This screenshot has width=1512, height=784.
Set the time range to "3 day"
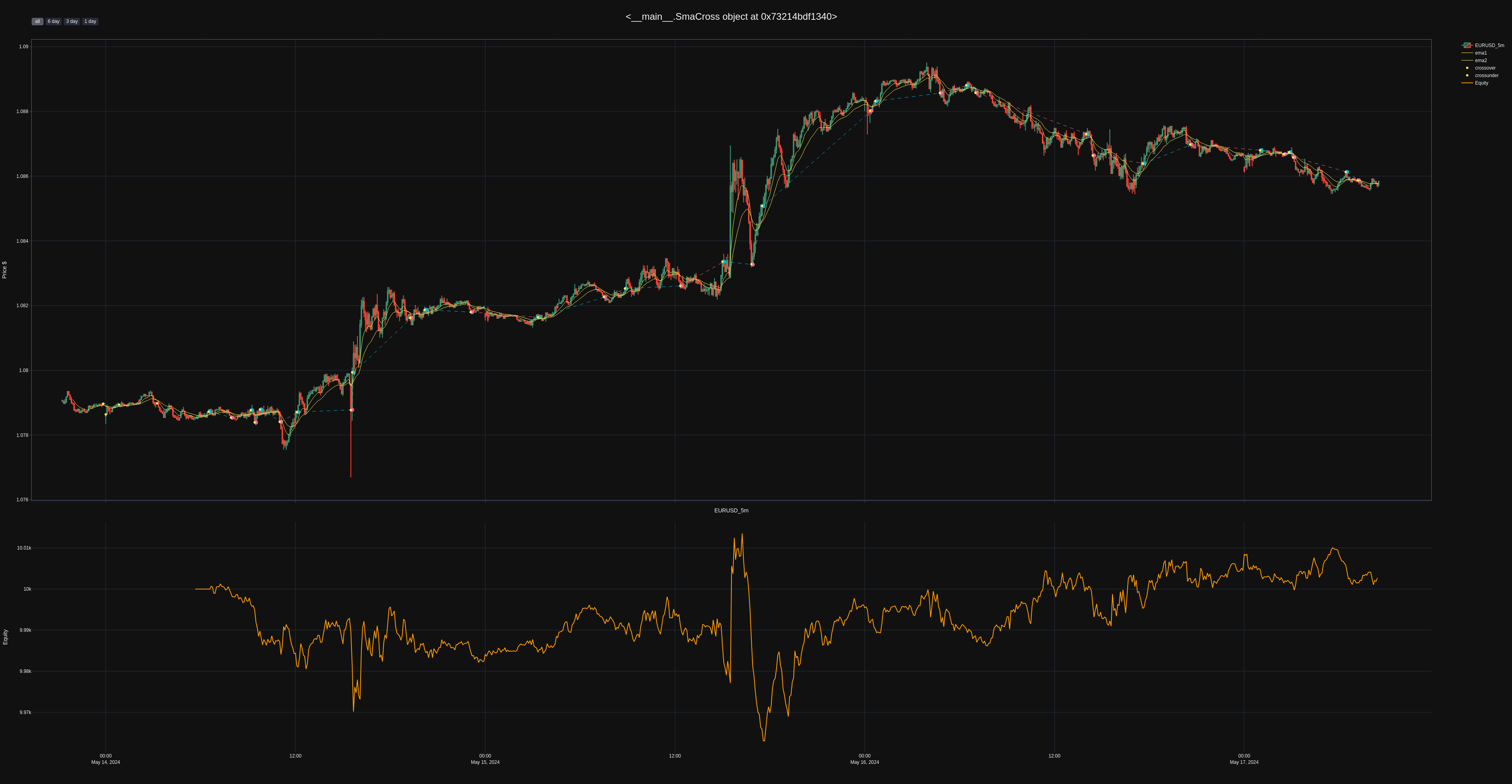coord(72,22)
